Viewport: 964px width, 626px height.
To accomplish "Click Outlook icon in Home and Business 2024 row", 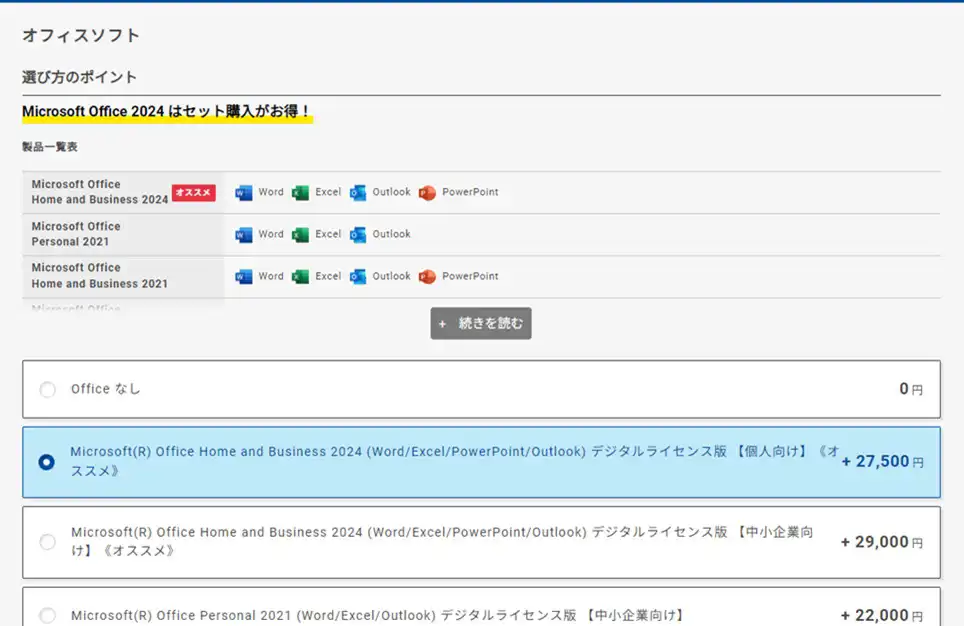I will pyautogui.click(x=358, y=192).
